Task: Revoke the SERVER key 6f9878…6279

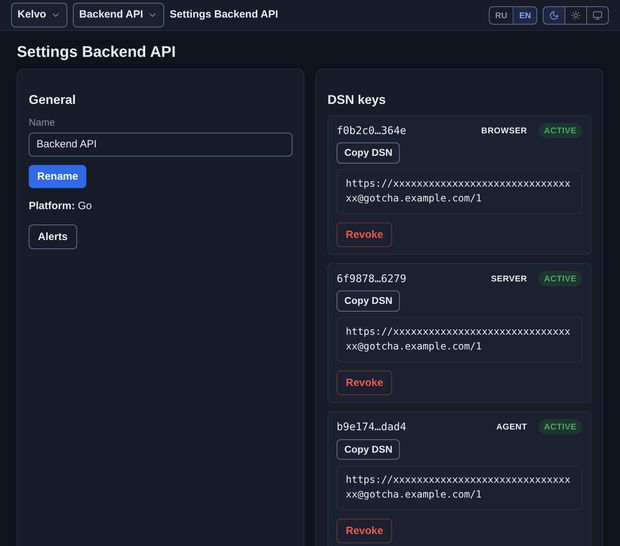Action: (x=364, y=383)
